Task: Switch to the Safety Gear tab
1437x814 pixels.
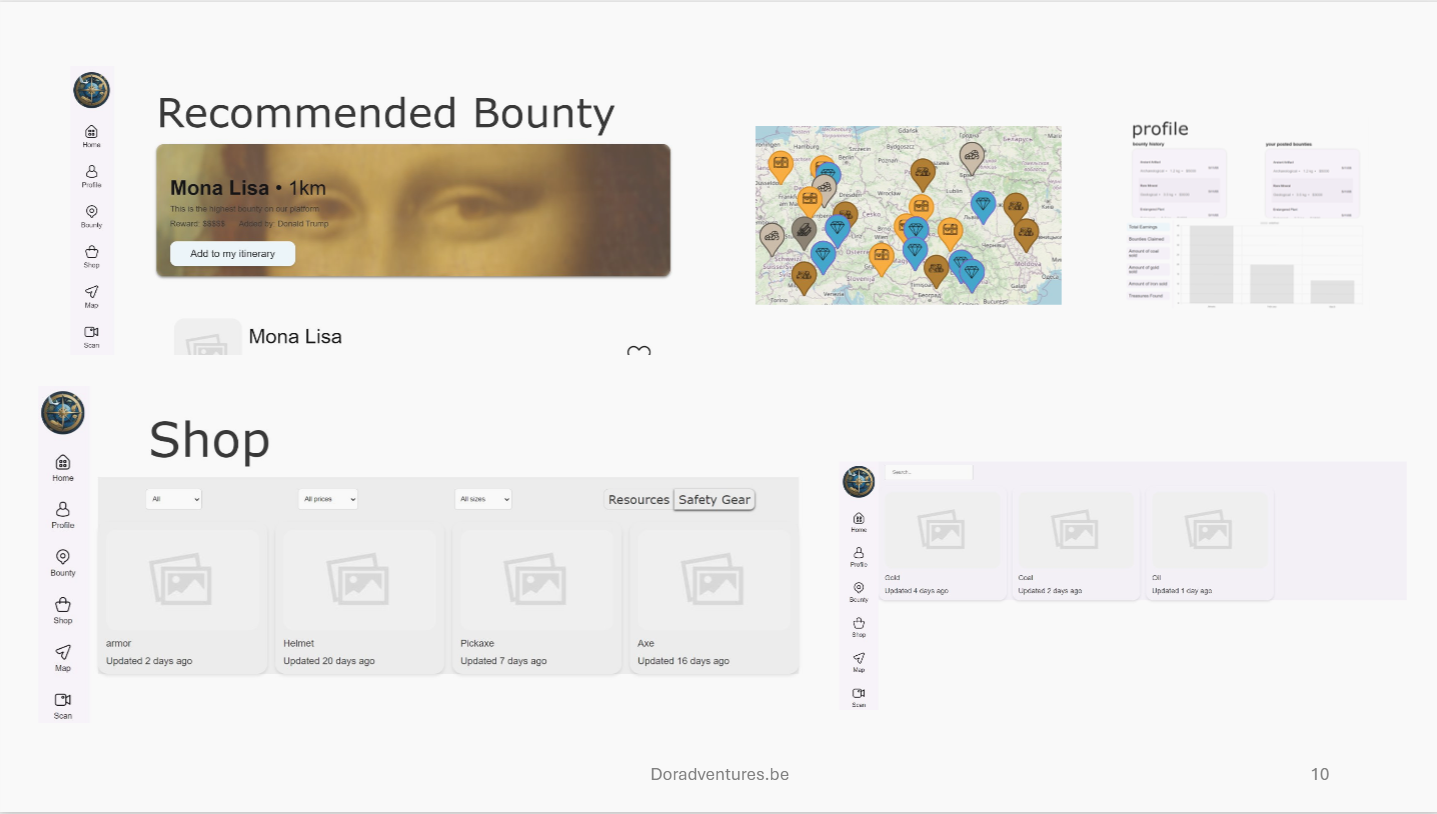Action: 714,500
